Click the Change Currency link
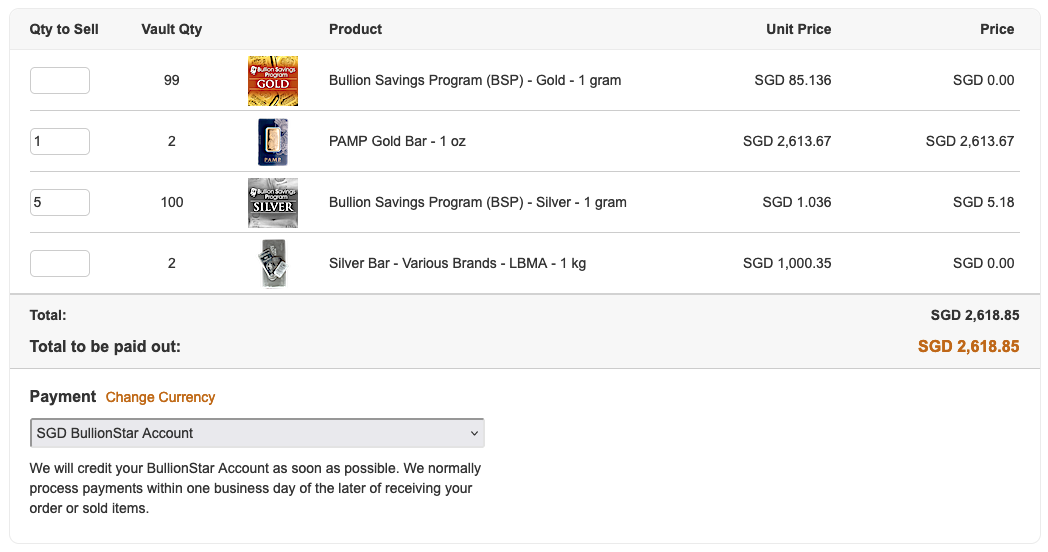Screen dimensions: 1048x552 (160, 397)
